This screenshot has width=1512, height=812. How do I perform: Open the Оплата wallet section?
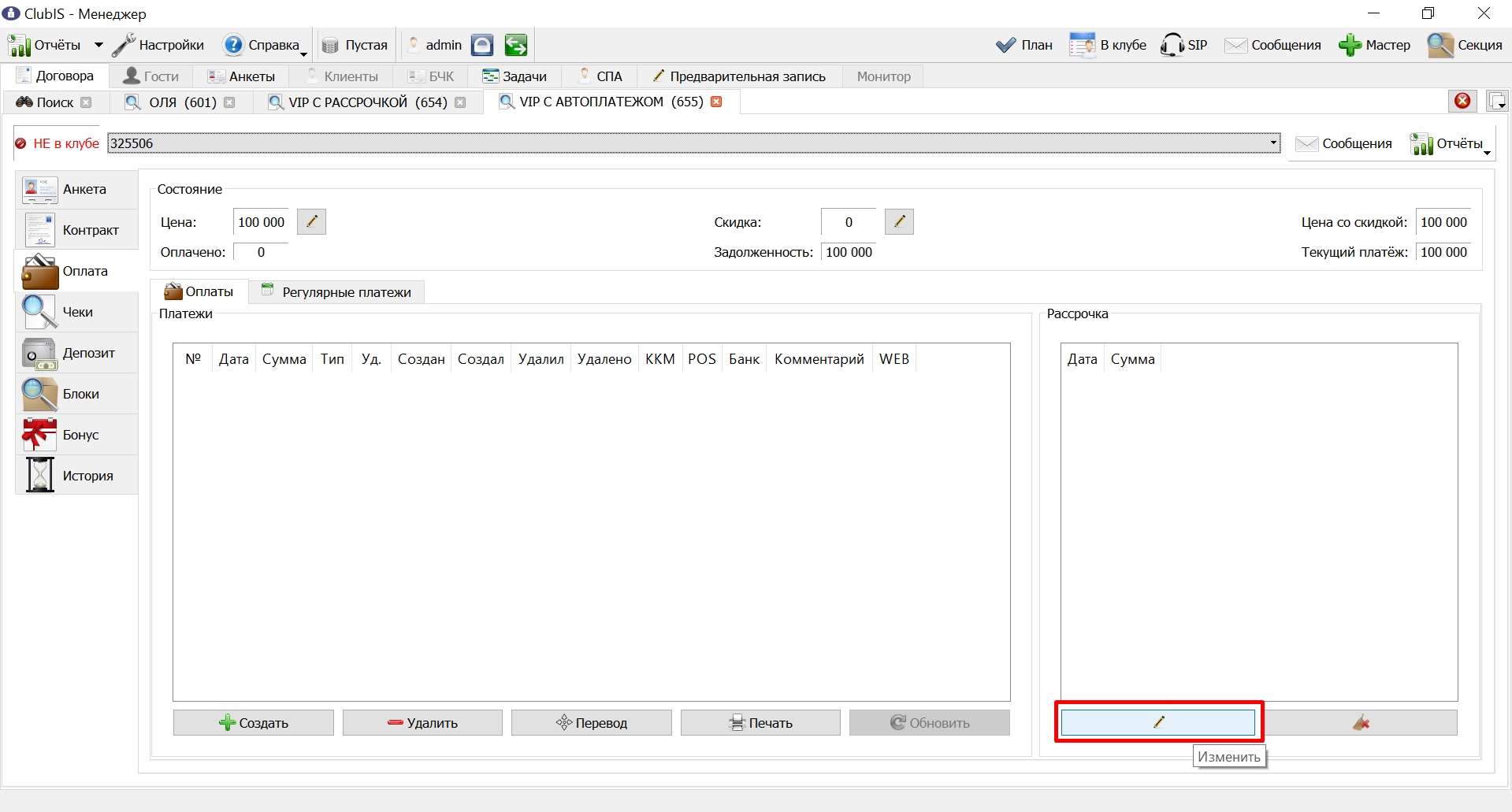[x=76, y=271]
